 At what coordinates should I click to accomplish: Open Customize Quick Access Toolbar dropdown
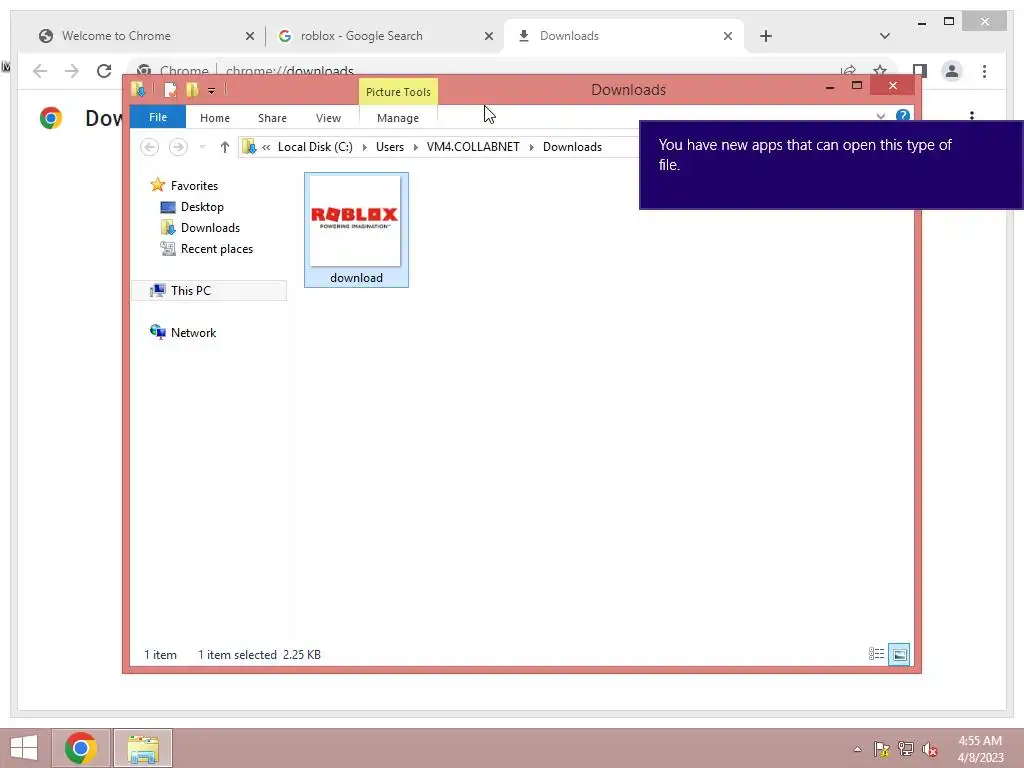tap(211, 91)
